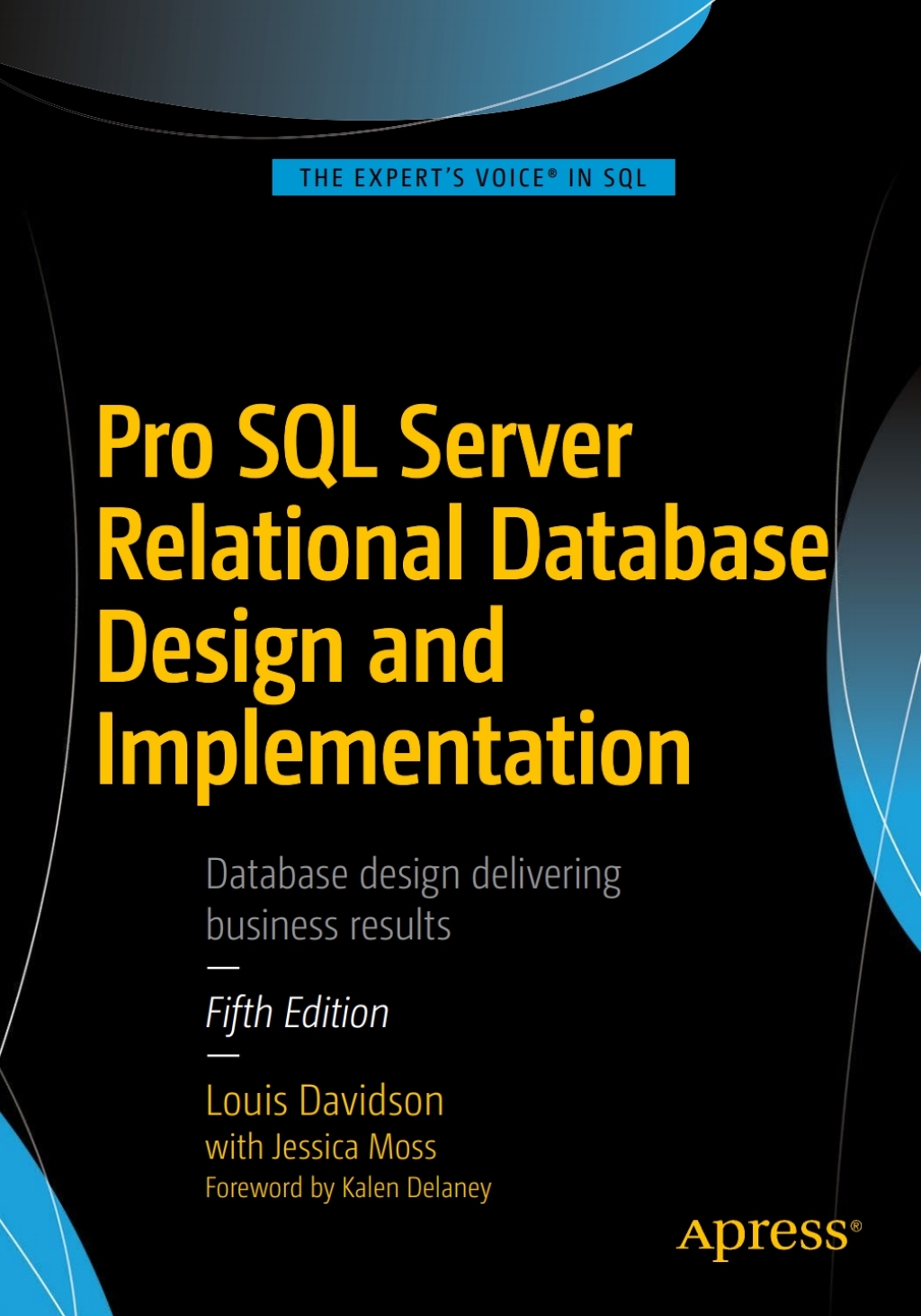The width and height of the screenshot is (921, 1316).
Task: Click the yellow divider below Fifth Edition
Action: [x=223, y=1054]
